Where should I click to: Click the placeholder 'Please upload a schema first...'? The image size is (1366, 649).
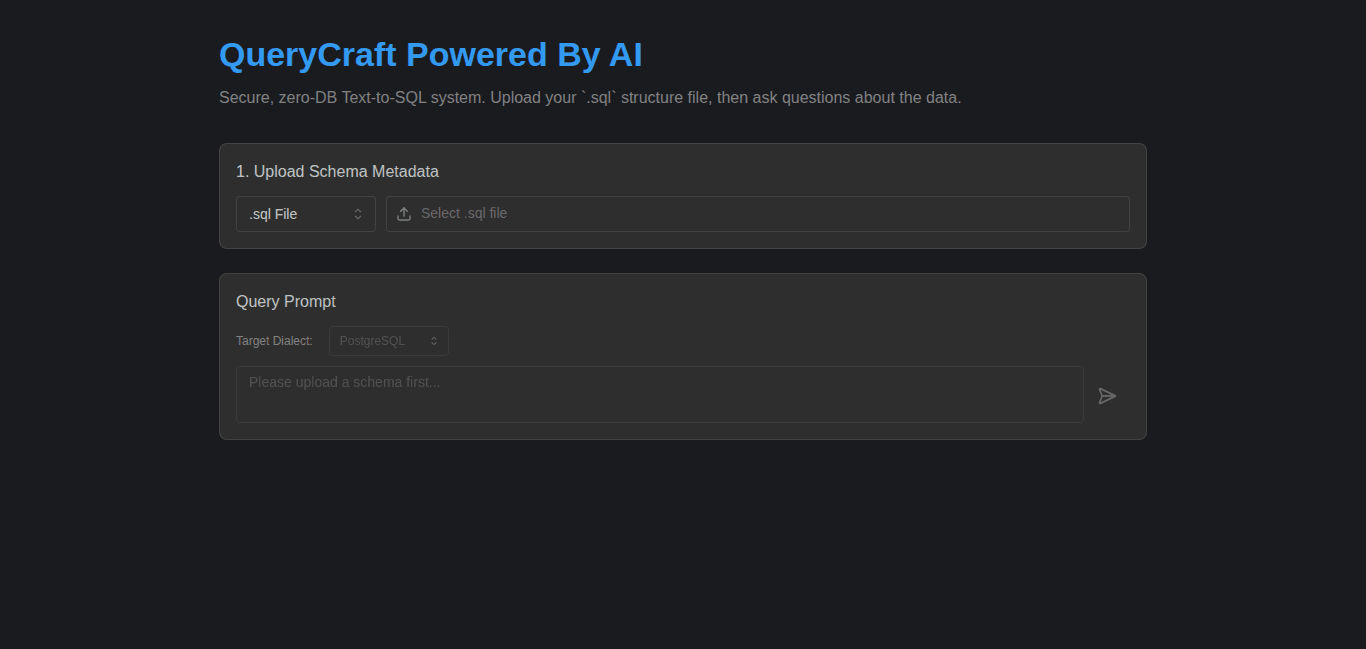click(x=344, y=381)
